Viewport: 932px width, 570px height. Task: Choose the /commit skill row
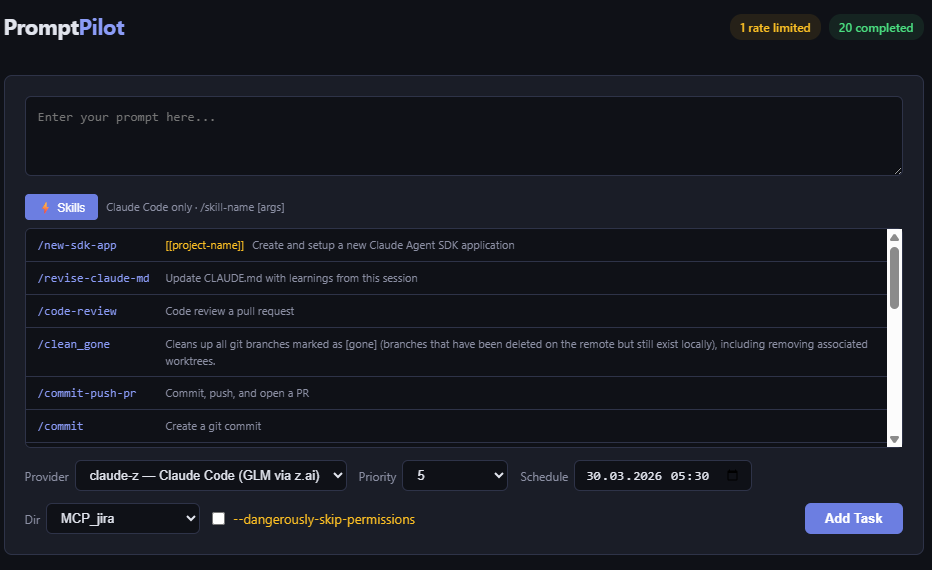click(60, 426)
